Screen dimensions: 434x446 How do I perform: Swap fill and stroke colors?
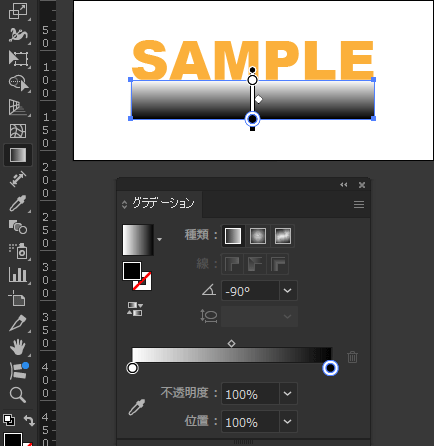[x=29, y=420]
